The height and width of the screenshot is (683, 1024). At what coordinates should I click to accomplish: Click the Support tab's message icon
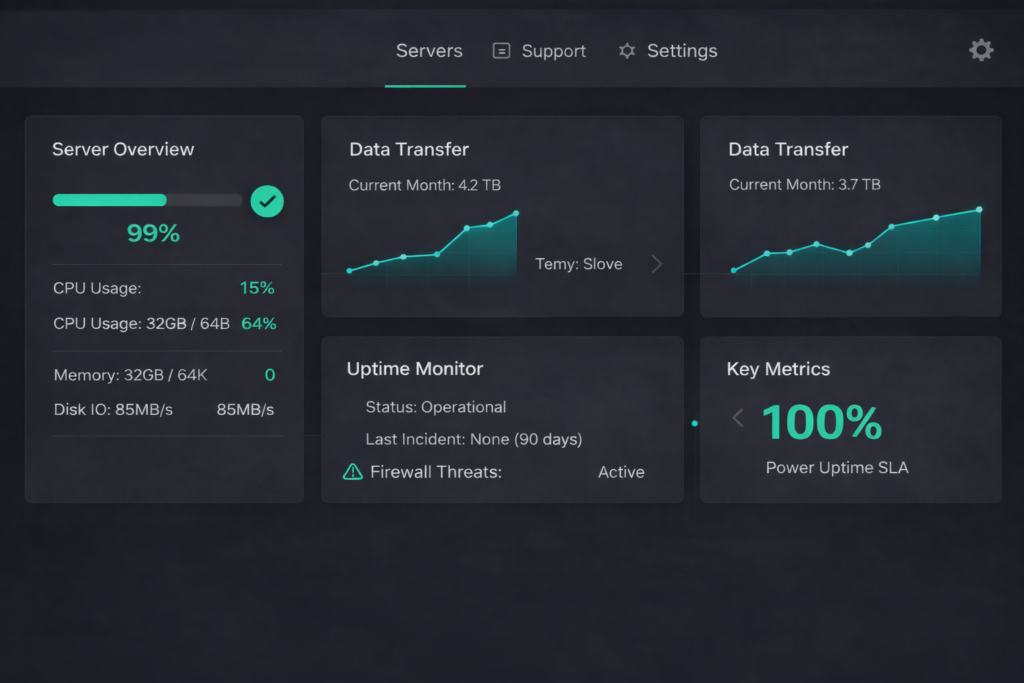click(x=502, y=51)
